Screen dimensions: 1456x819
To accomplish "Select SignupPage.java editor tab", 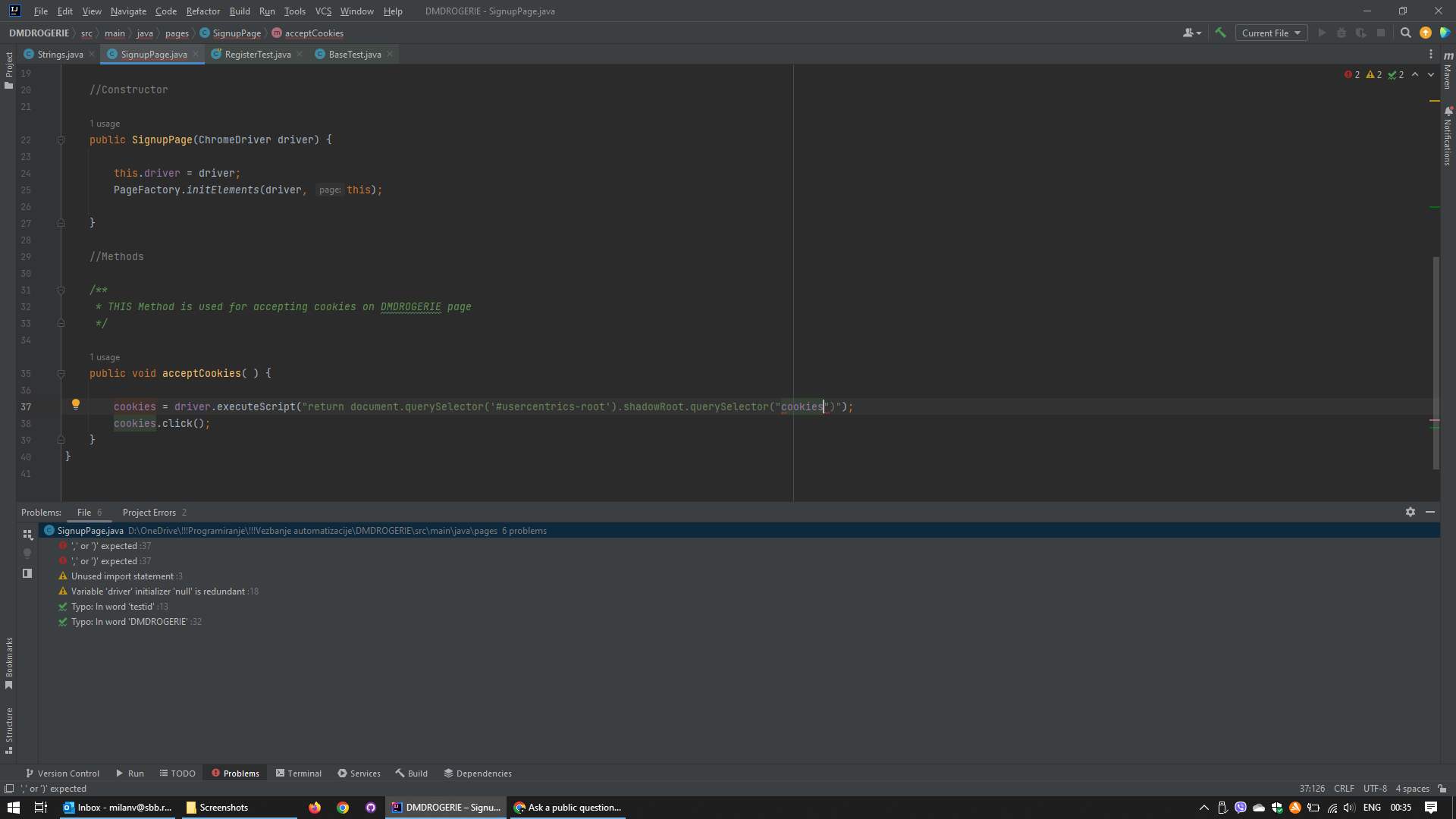I will (x=153, y=54).
